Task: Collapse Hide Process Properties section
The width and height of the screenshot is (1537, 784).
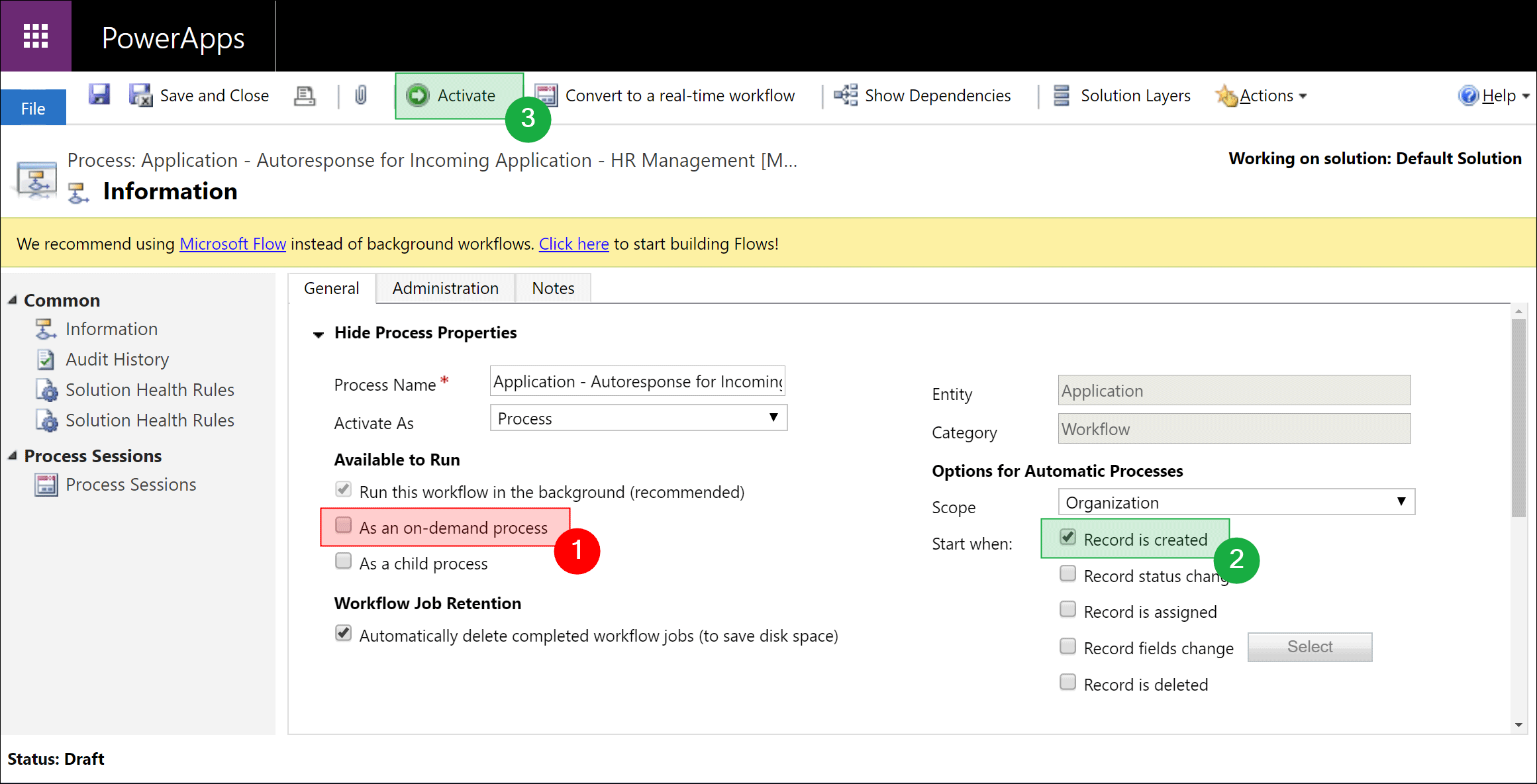Action: [x=319, y=334]
